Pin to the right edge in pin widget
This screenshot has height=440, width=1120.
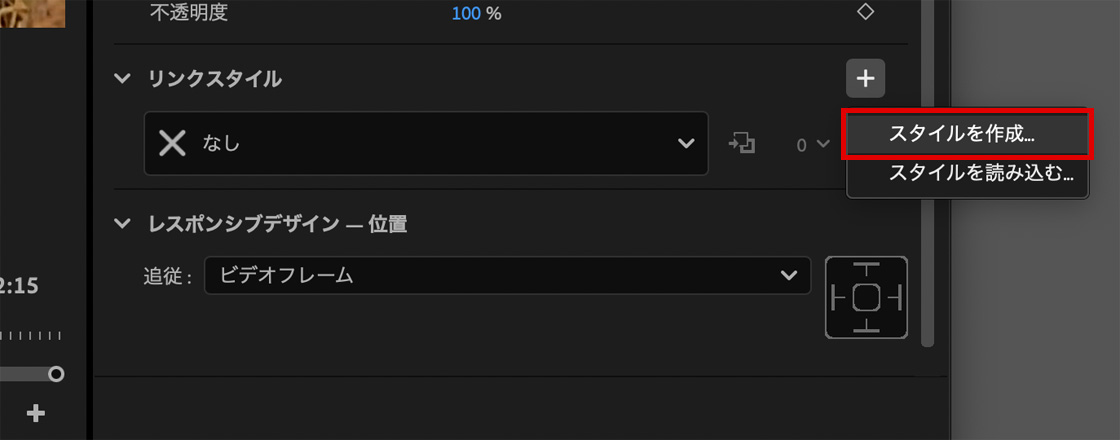(895, 297)
